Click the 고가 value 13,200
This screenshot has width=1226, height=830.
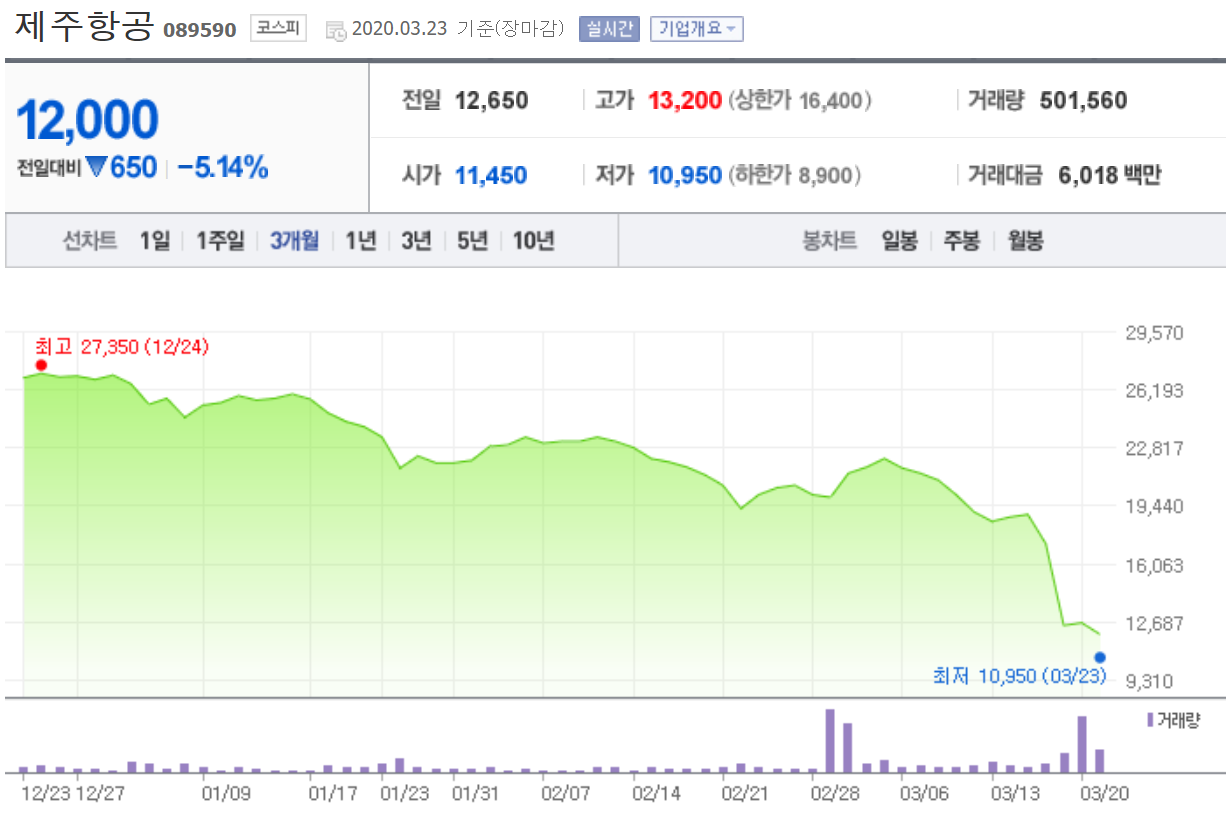tap(685, 100)
